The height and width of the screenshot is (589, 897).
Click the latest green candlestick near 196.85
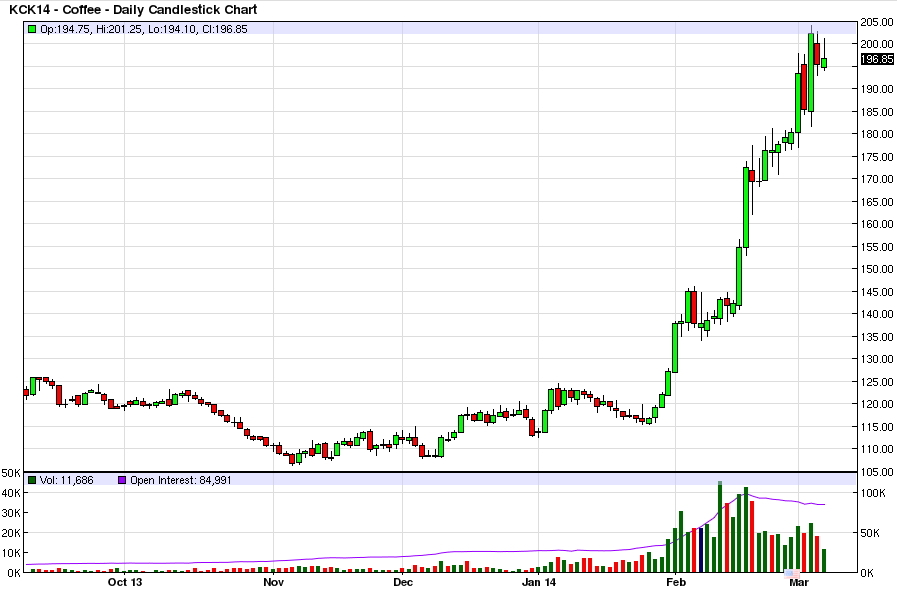[x=824, y=62]
